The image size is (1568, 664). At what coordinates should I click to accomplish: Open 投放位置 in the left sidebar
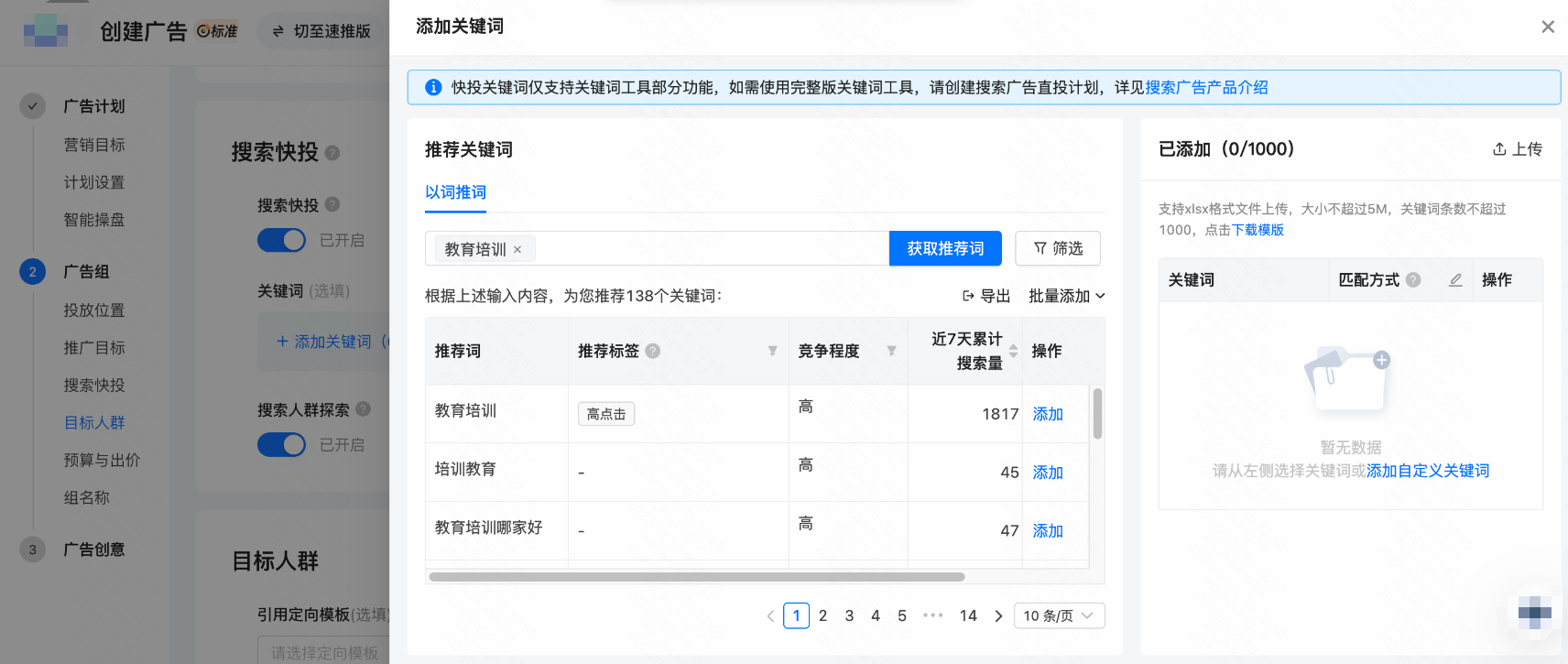tap(94, 310)
